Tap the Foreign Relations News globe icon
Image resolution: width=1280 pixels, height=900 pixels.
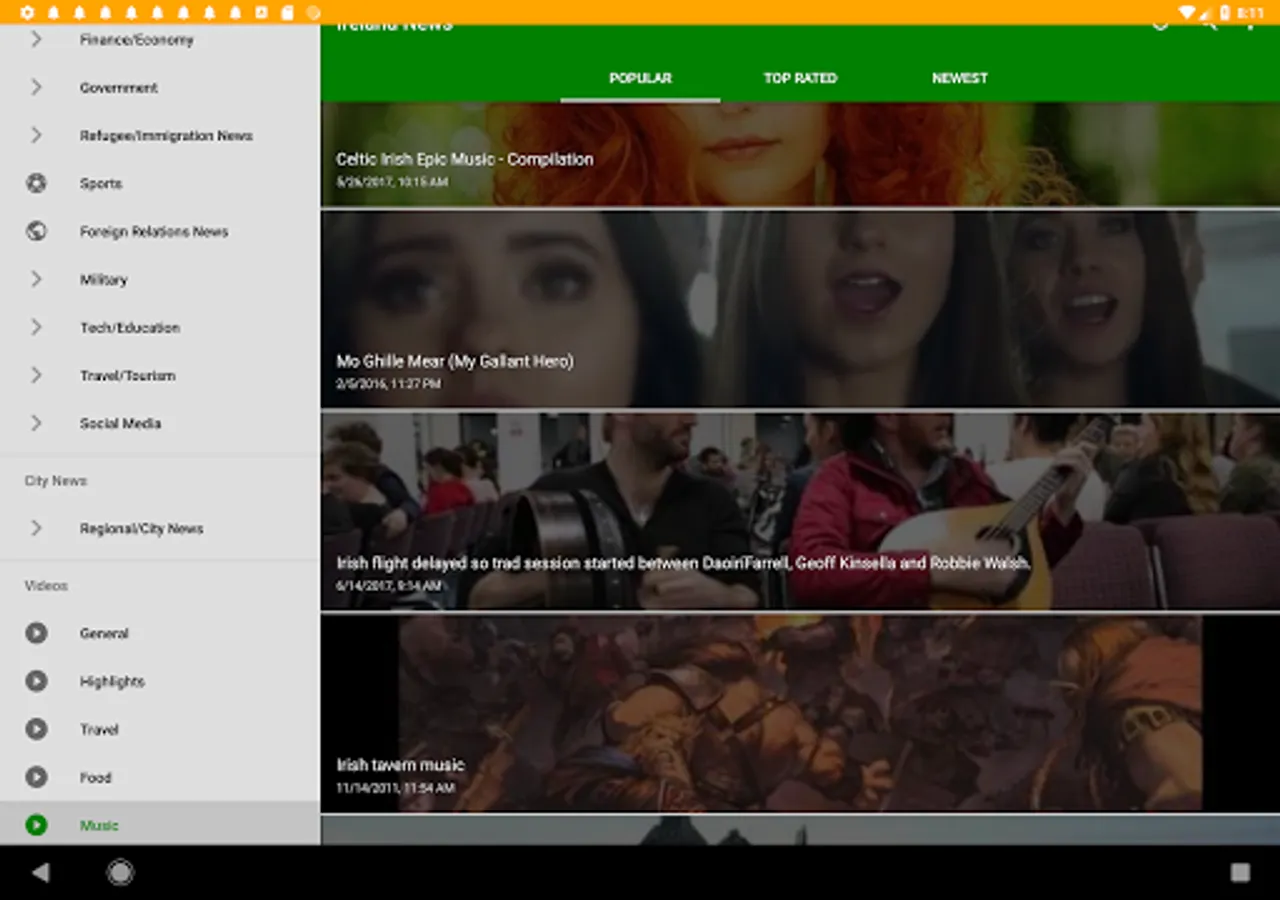36,231
